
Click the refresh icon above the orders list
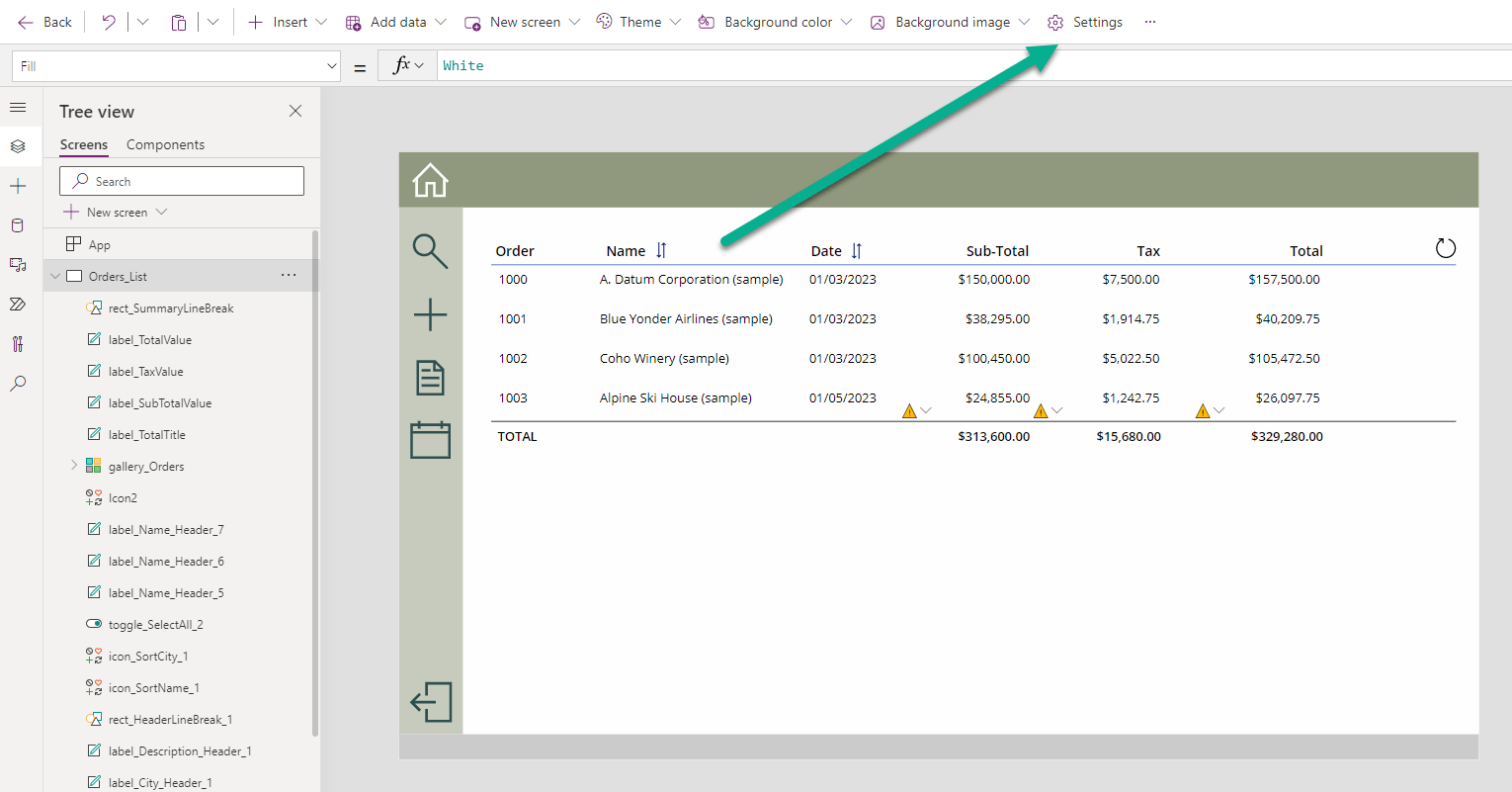(1445, 249)
